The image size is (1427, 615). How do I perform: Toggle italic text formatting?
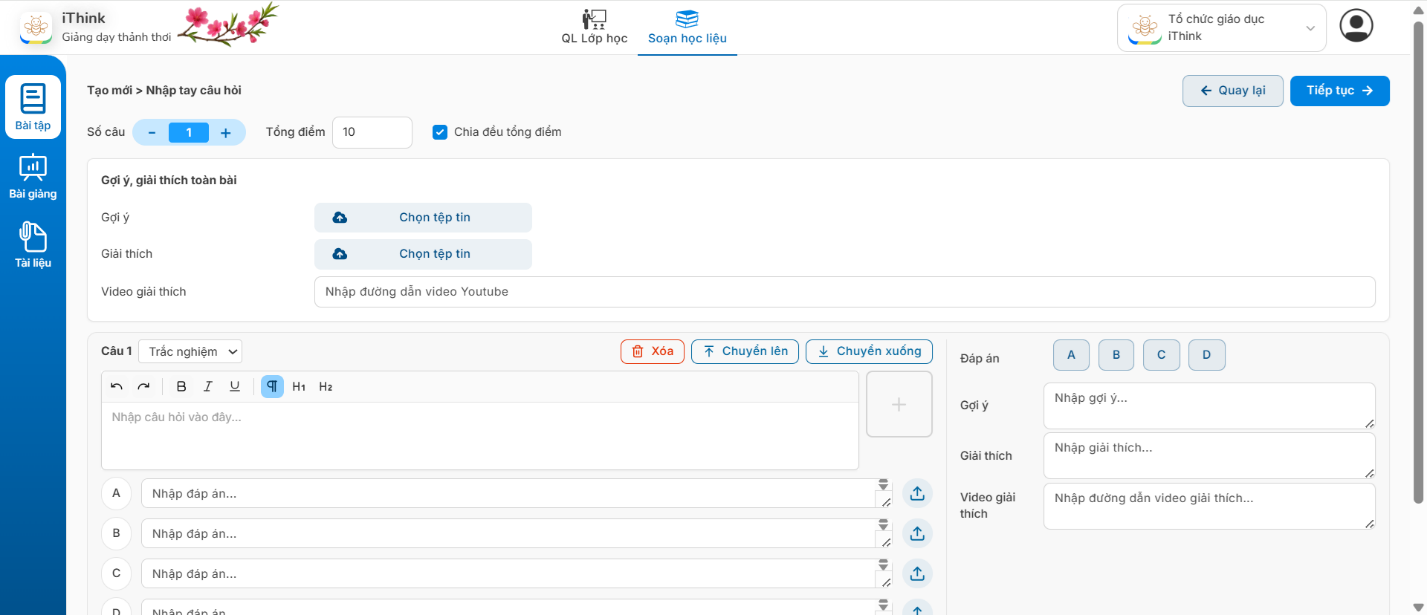[208, 387]
